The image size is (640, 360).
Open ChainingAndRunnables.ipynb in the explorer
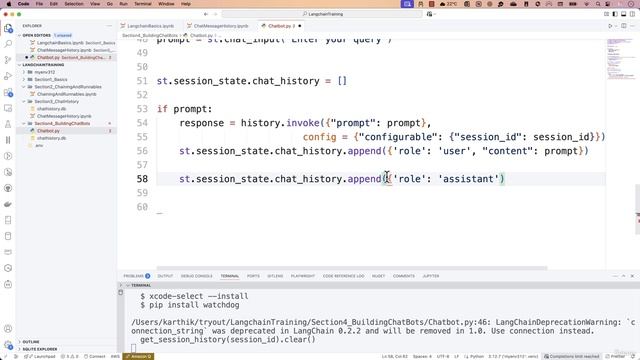(x=67, y=94)
